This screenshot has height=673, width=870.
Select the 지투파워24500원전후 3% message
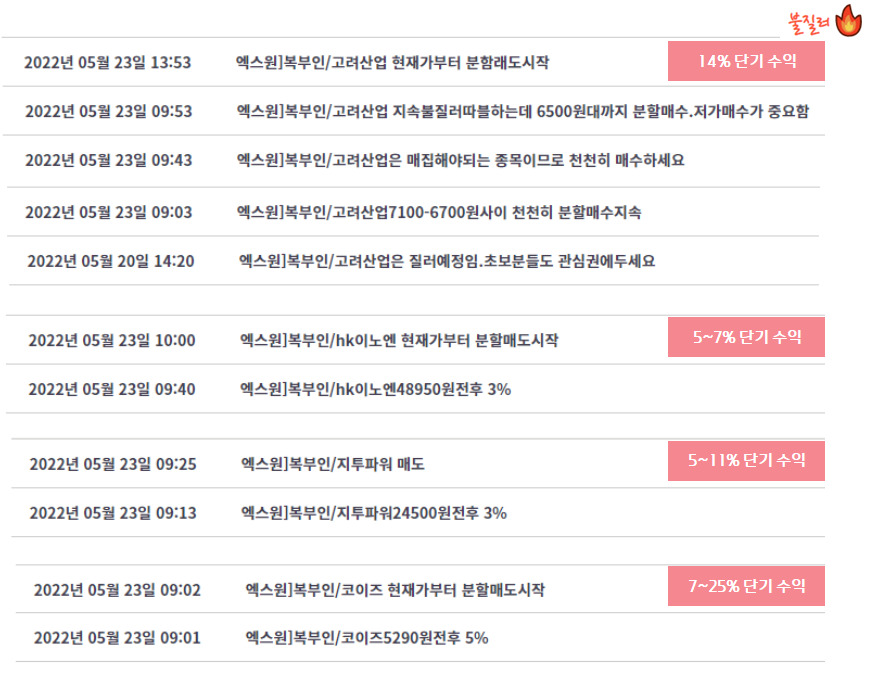pyautogui.click(x=373, y=513)
